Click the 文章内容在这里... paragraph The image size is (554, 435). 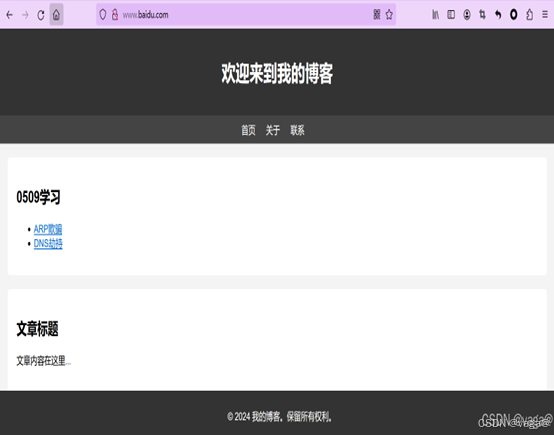click(43, 361)
